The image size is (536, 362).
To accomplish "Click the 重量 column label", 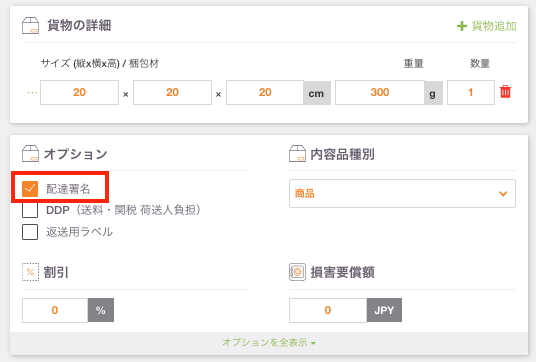I will click(414, 63).
